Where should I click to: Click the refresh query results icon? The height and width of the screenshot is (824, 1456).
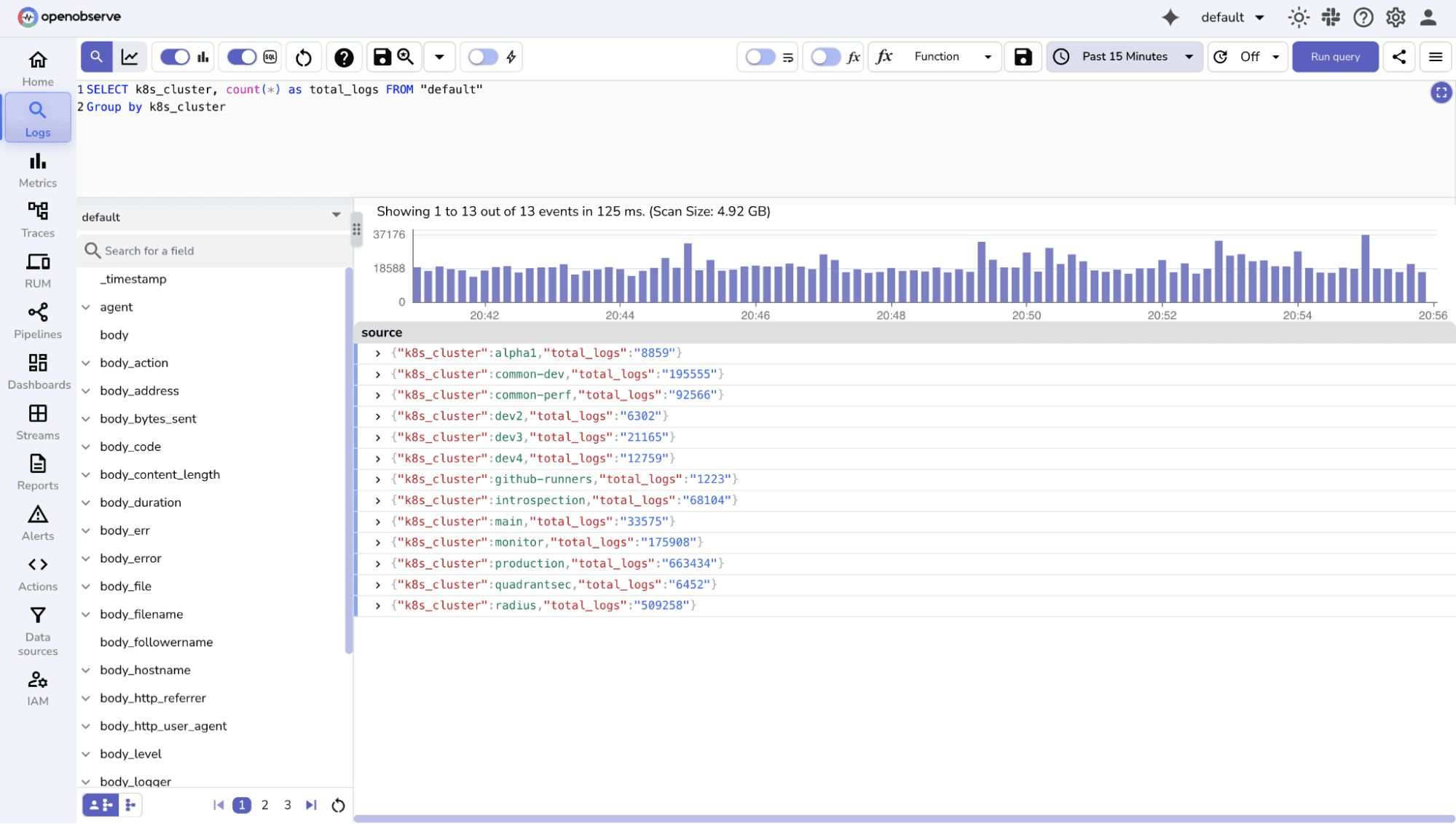coord(303,56)
